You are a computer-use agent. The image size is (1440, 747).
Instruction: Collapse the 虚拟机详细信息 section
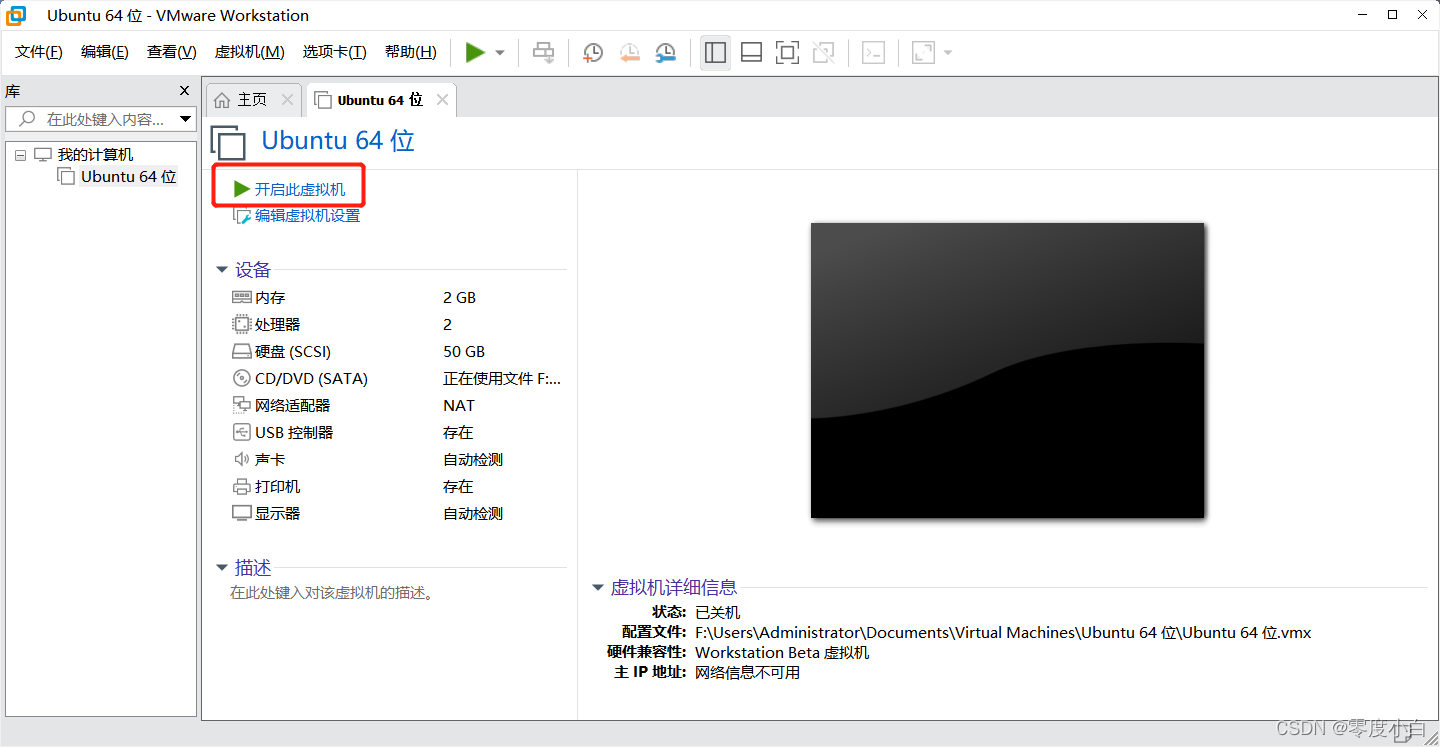pos(598,588)
